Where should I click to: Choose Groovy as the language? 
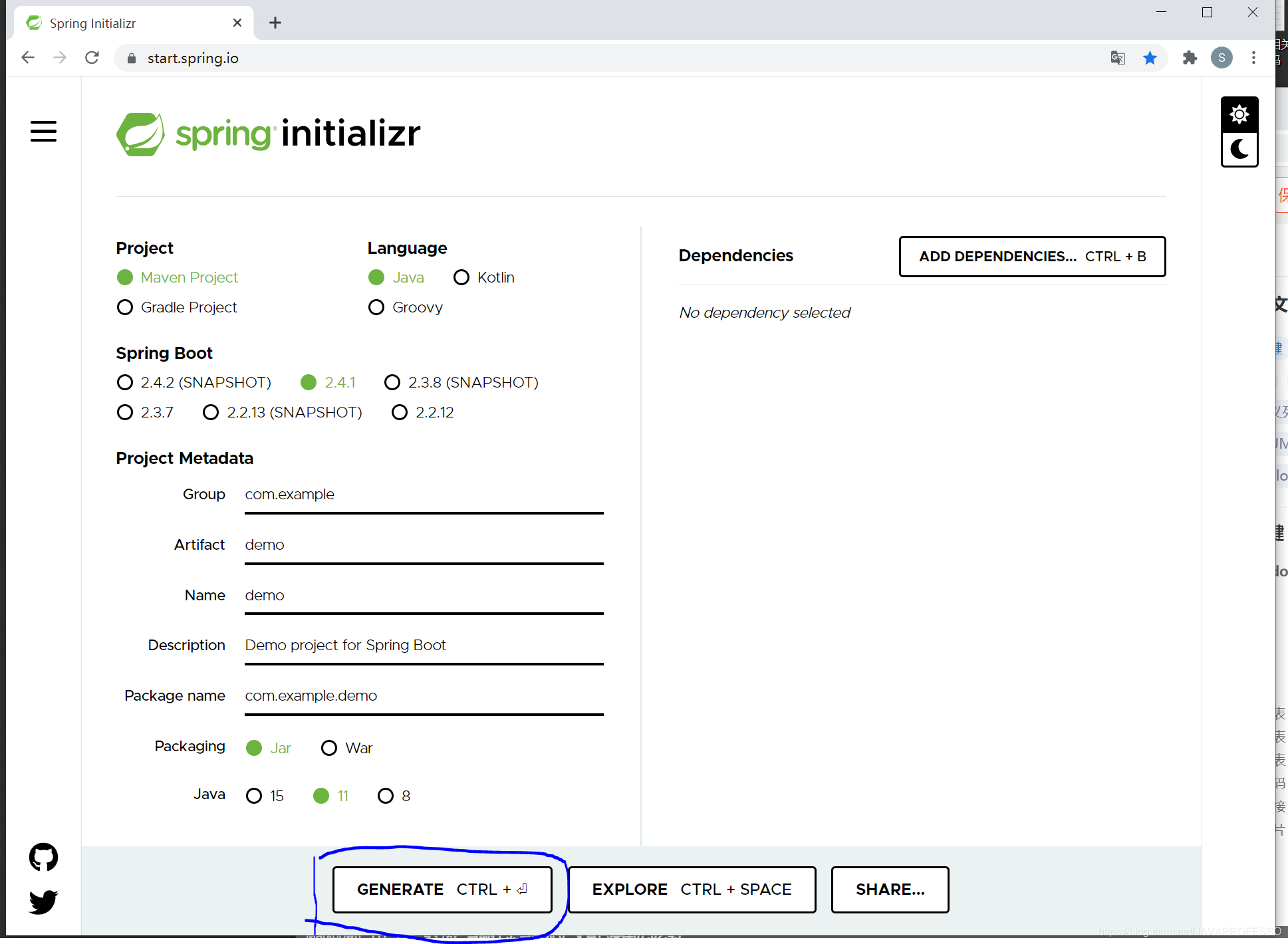[406, 307]
